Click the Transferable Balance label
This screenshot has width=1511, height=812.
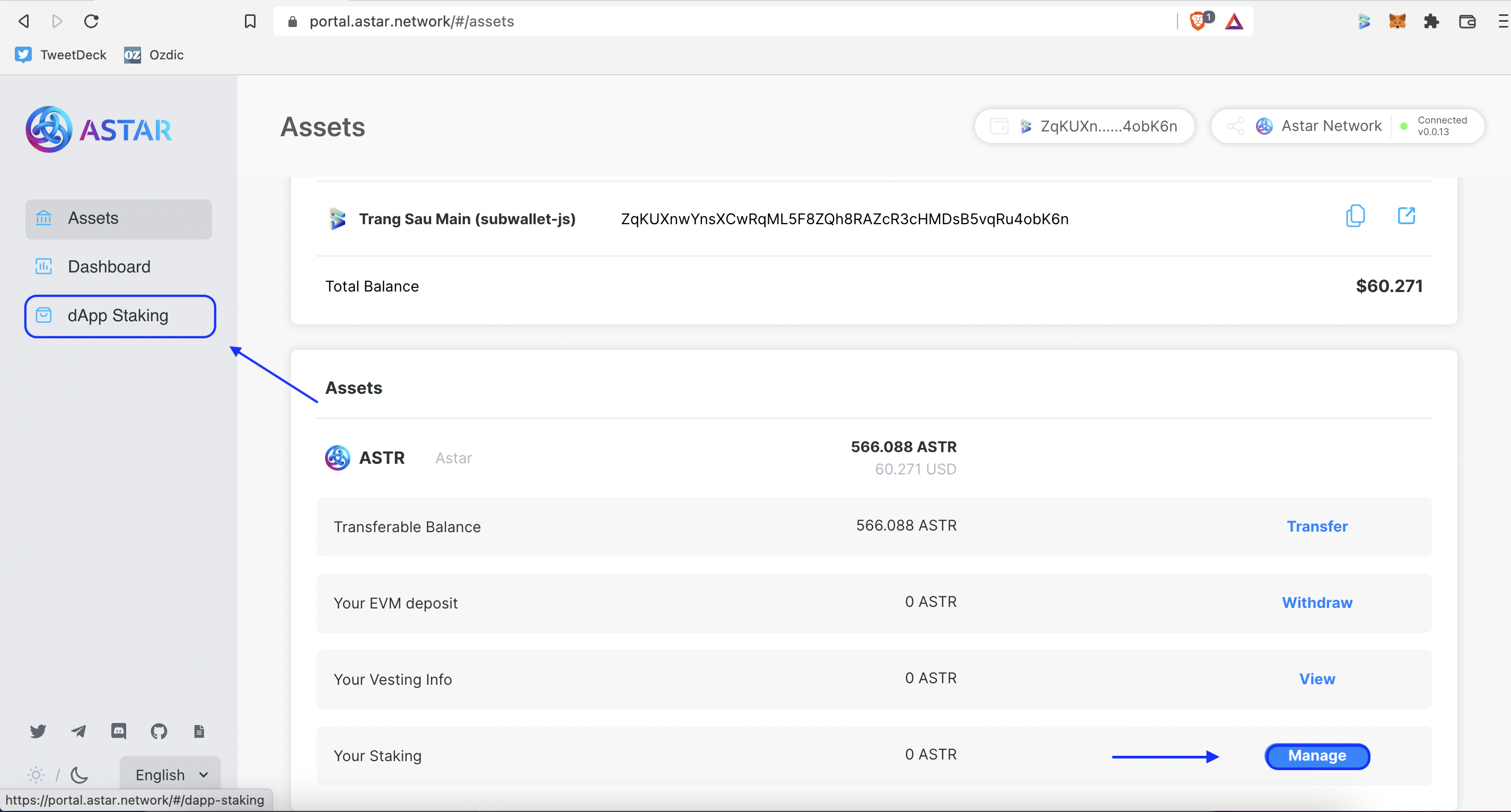click(407, 527)
